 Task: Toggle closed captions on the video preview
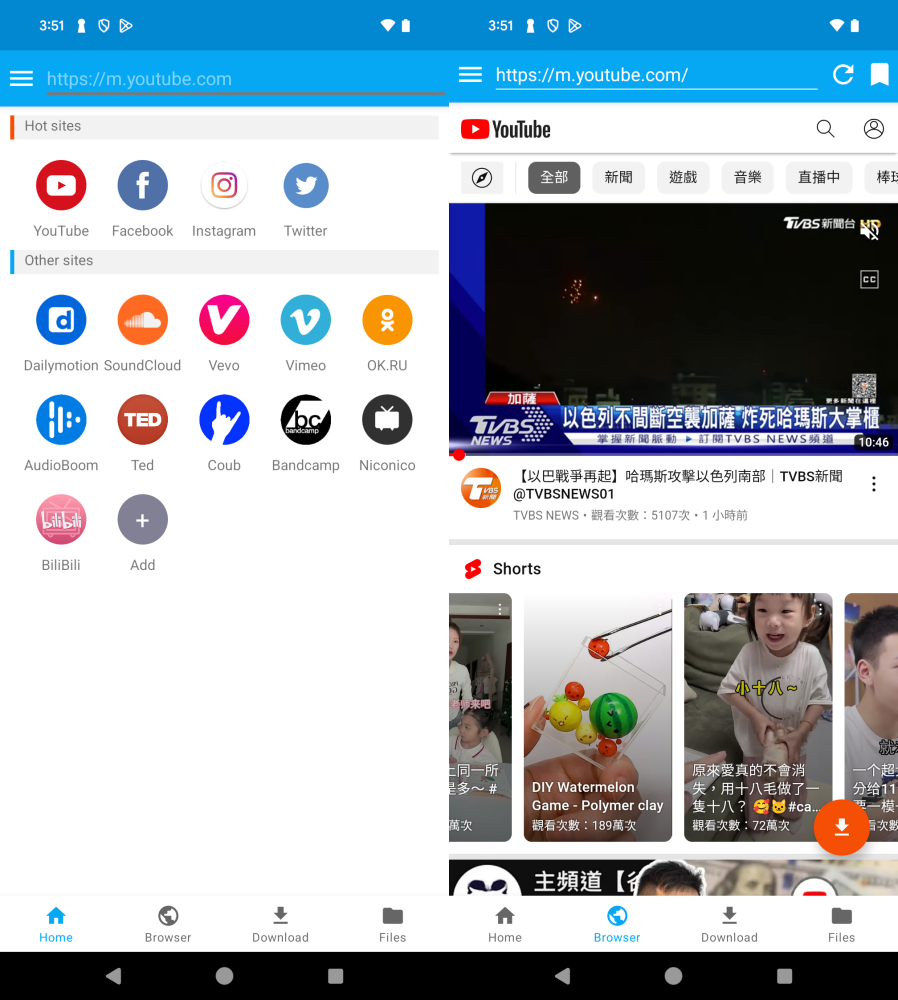click(869, 279)
